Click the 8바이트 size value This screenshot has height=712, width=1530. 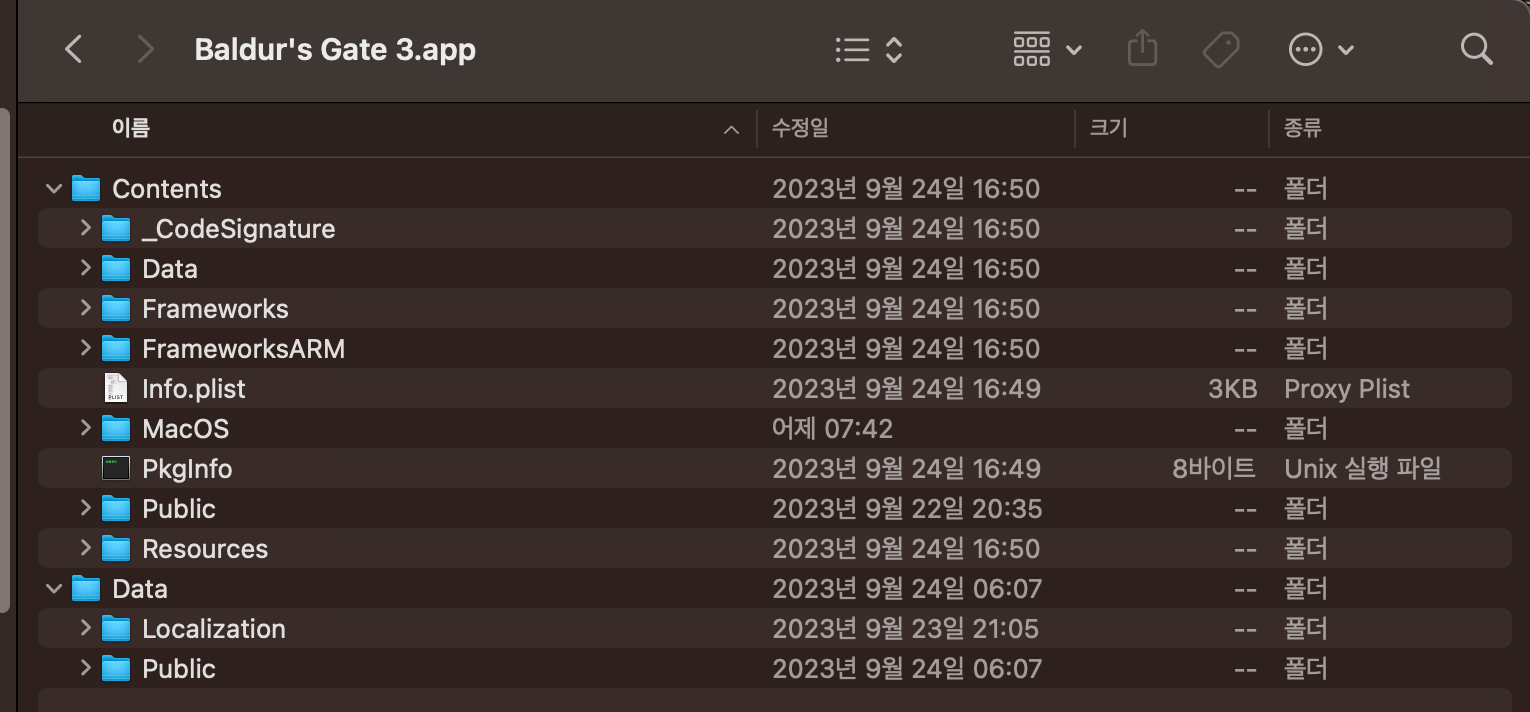click(1214, 469)
